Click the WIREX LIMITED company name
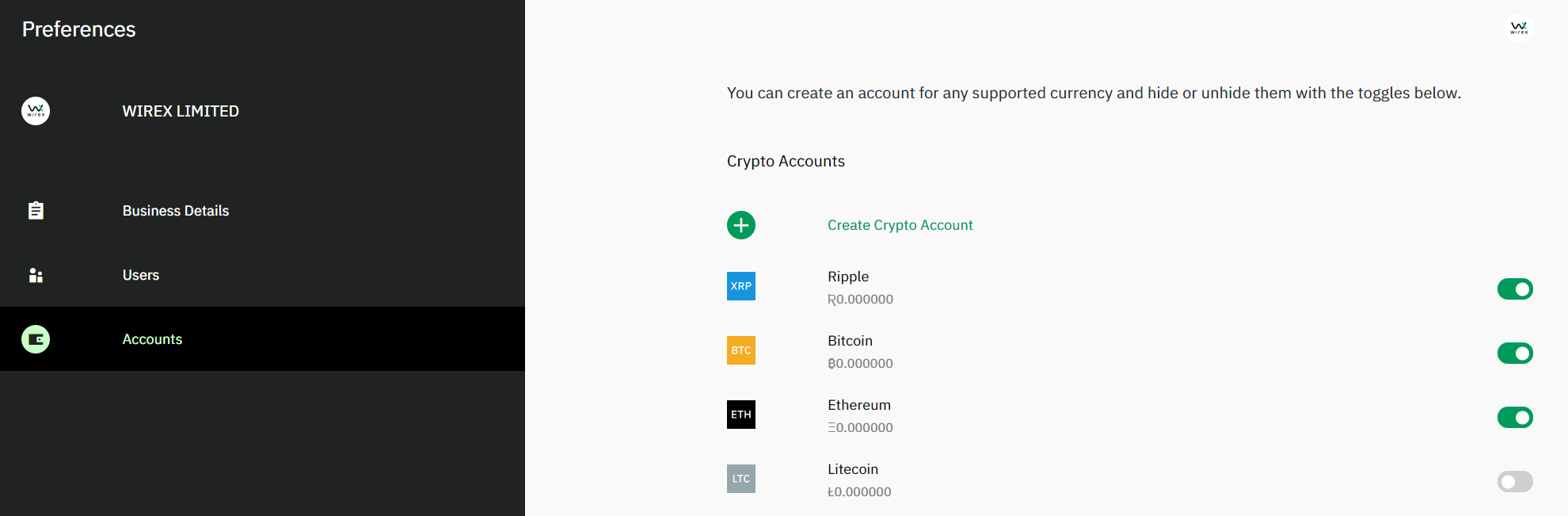The width and height of the screenshot is (1568, 516). point(181,111)
